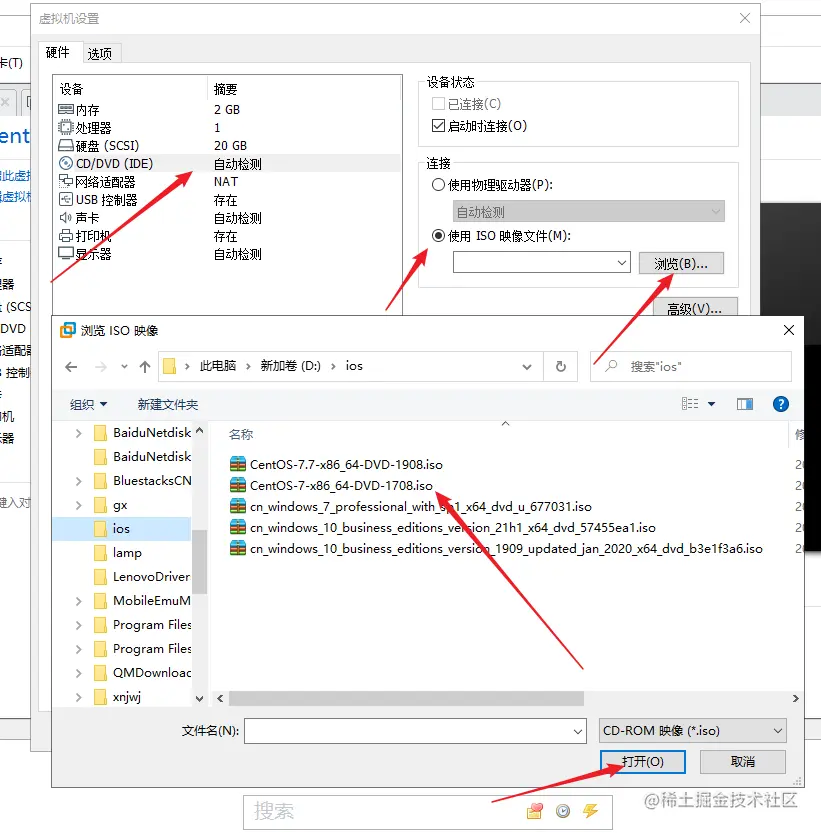Screen dimensions: 821x833
Task: Expand the gx folder in tree
Action: (79, 505)
